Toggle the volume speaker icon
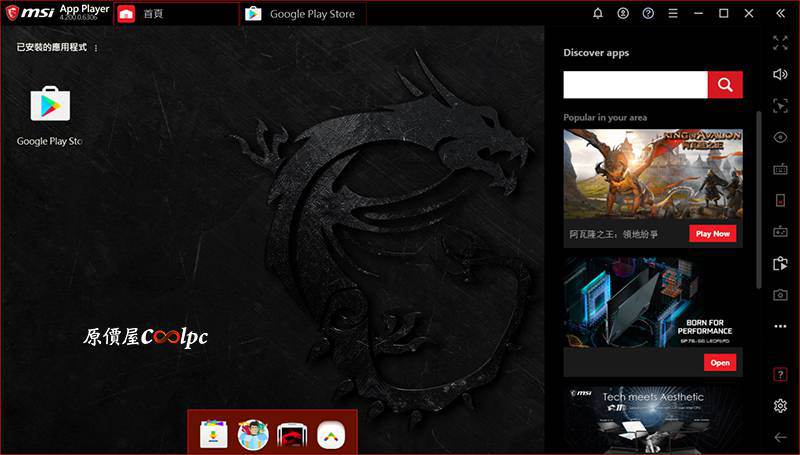 point(780,74)
